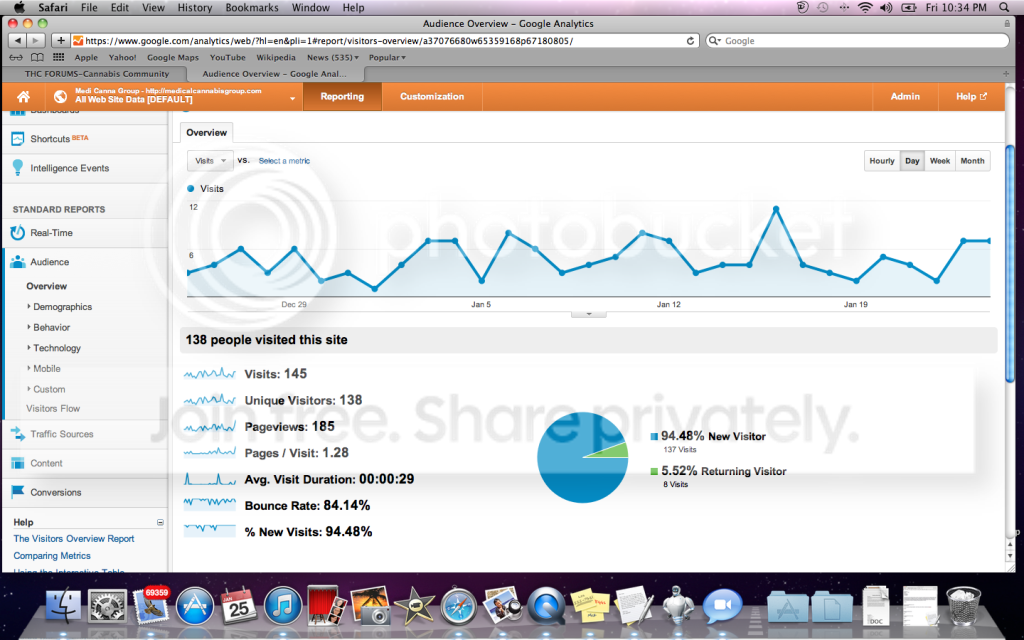Open Photo Booth in the Dock
The width and height of the screenshot is (1024, 640).
[x=327, y=605]
